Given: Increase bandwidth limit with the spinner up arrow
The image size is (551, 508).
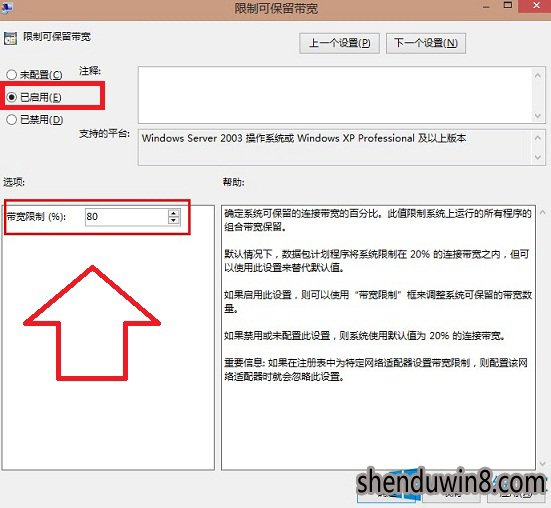Looking at the screenshot, I should point(174,213).
